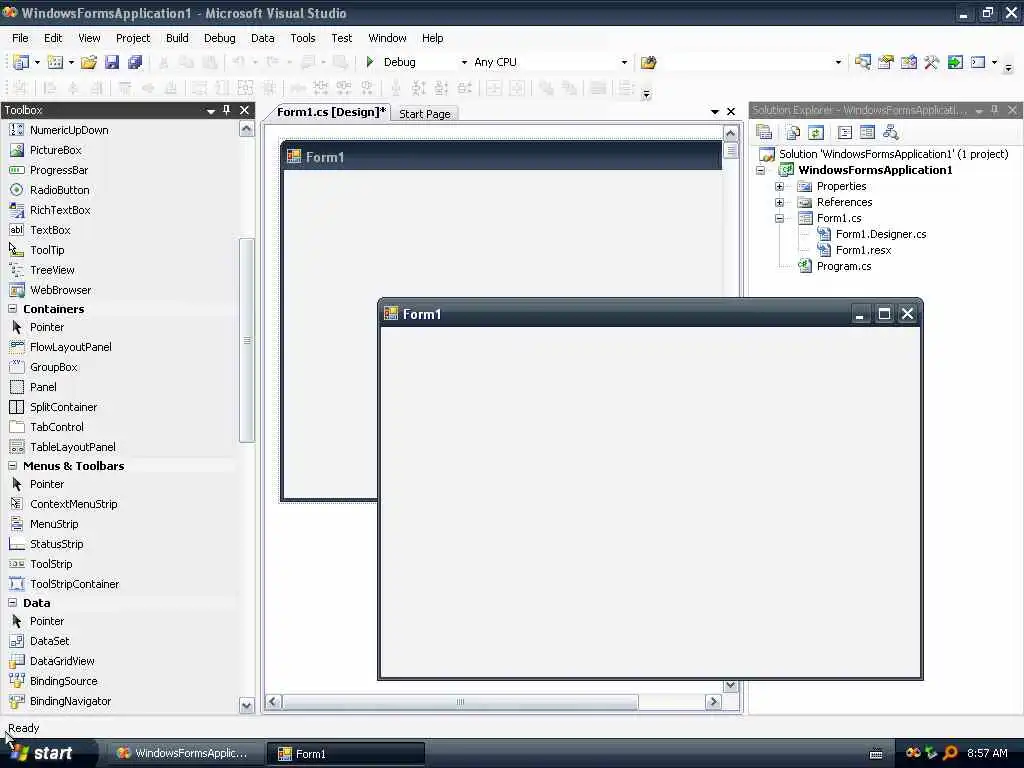
Task: Click the Add New Item toolbar icon
Action: (56, 62)
